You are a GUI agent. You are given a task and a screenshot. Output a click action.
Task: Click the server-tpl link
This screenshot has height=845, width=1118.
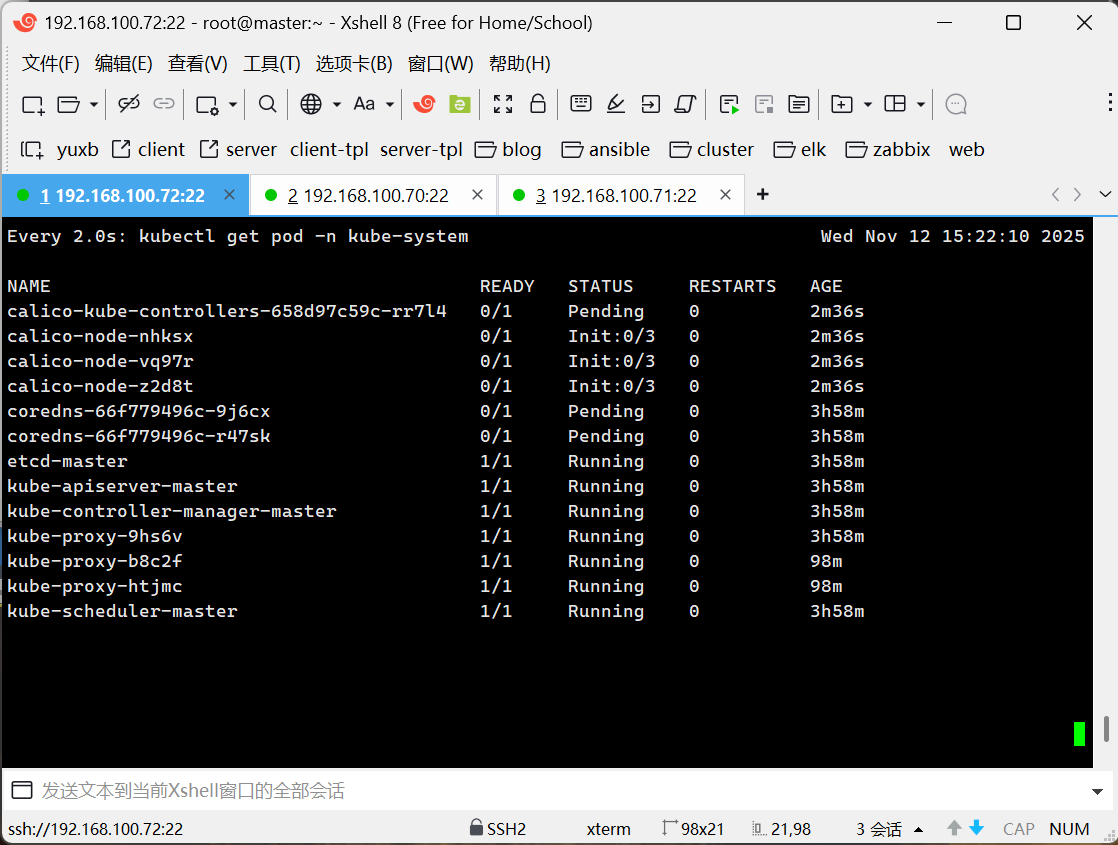click(x=421, y=150)
